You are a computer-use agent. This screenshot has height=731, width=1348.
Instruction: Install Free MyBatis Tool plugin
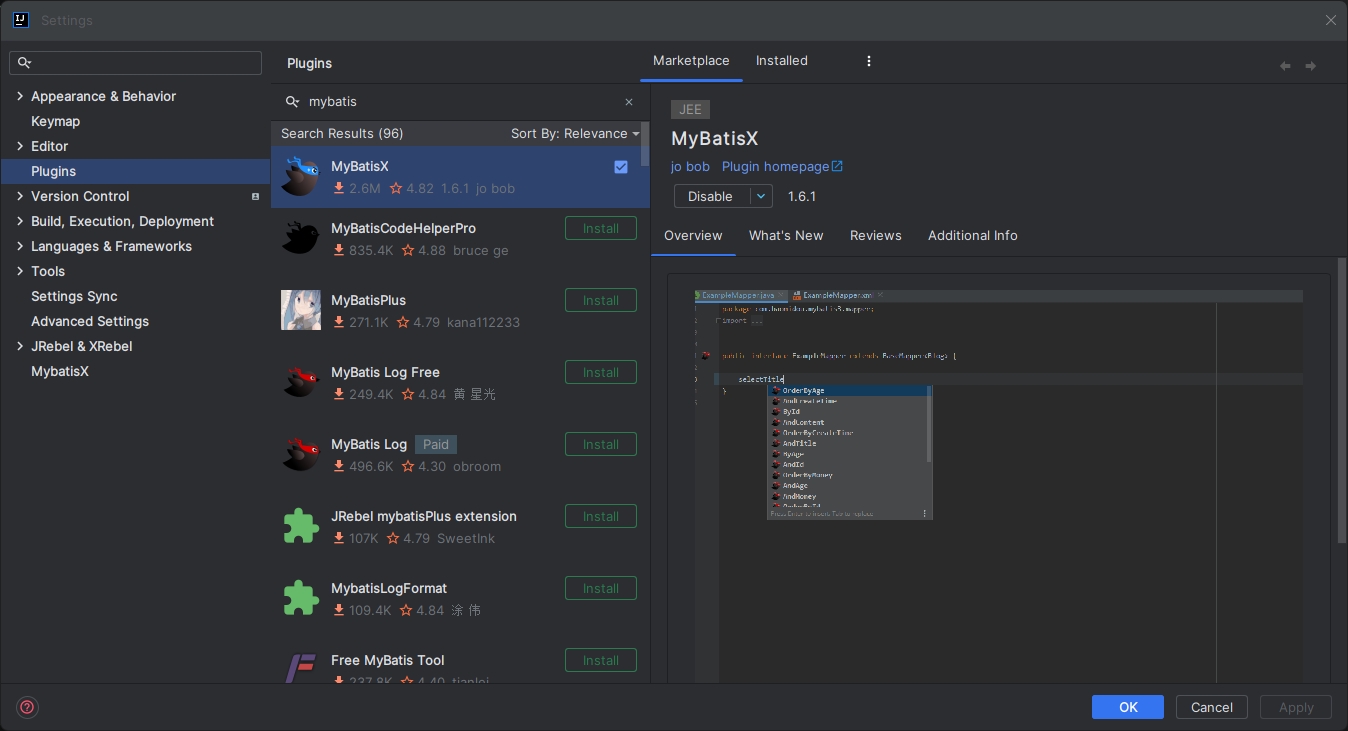point(601,661)
